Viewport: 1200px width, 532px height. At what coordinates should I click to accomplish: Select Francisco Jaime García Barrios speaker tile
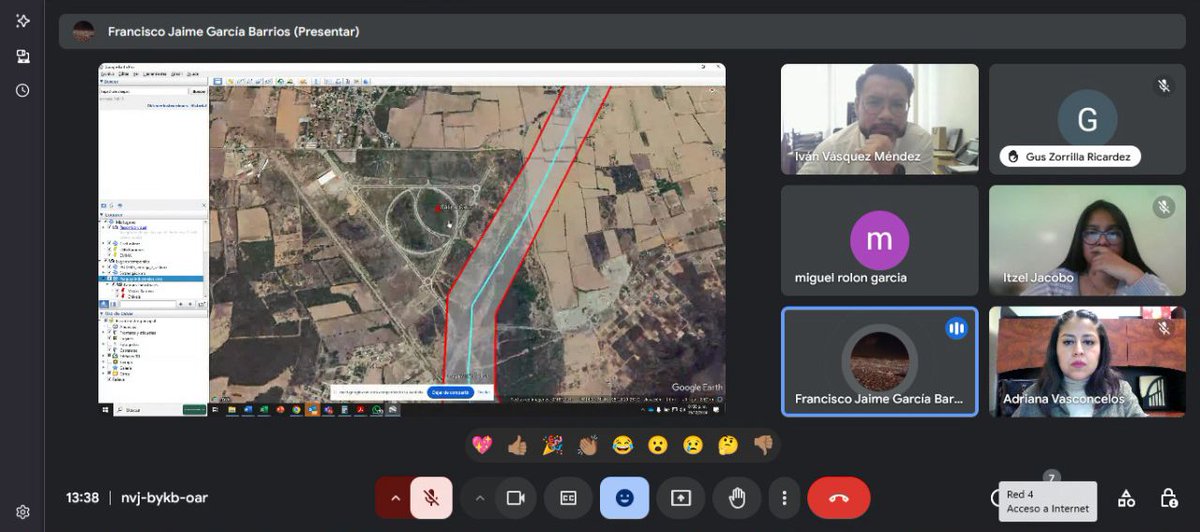[x=879, y=361]
